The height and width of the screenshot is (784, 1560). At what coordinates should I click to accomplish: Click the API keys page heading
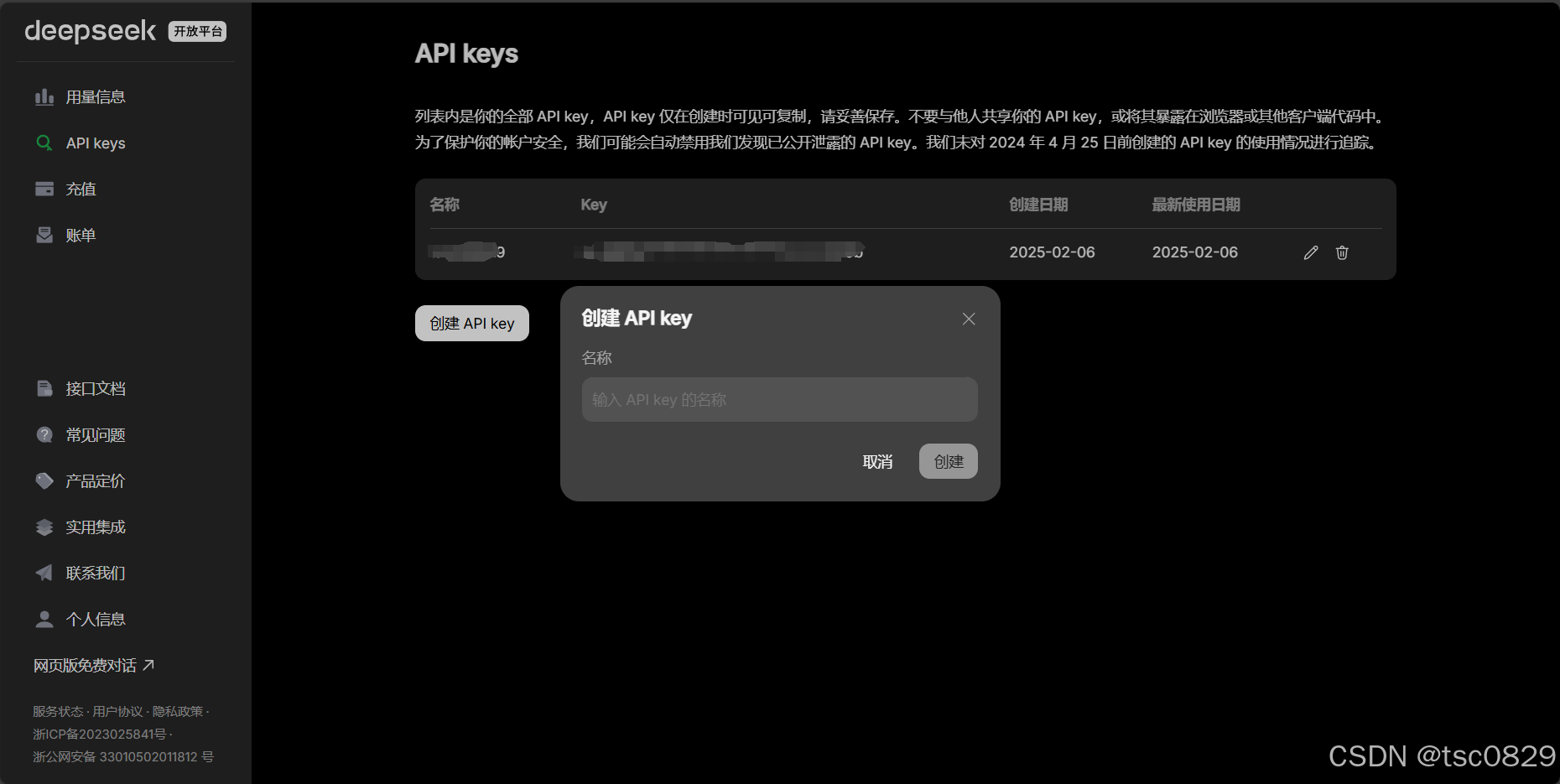tap(466, 54)
